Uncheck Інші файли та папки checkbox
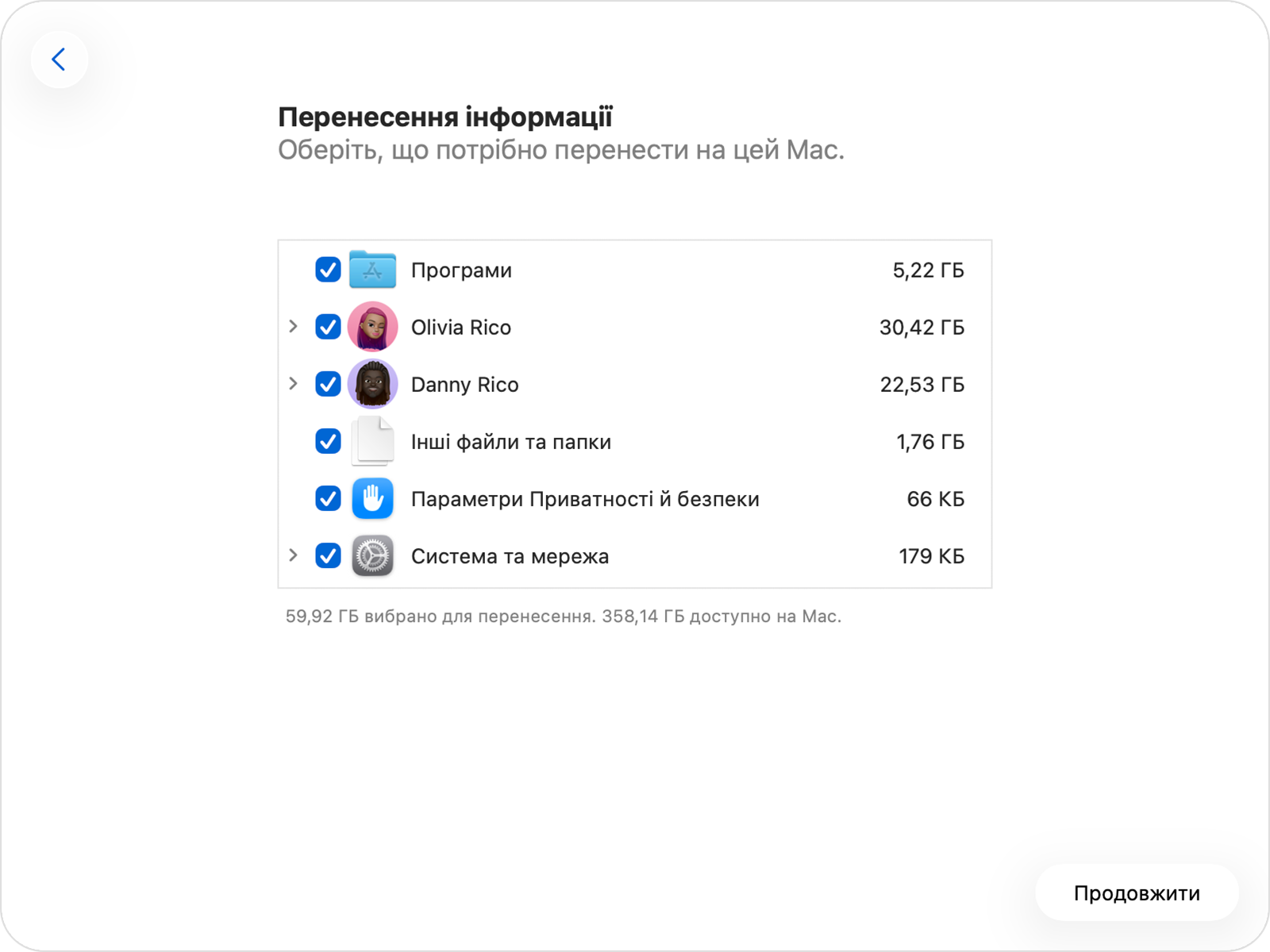 328,441
